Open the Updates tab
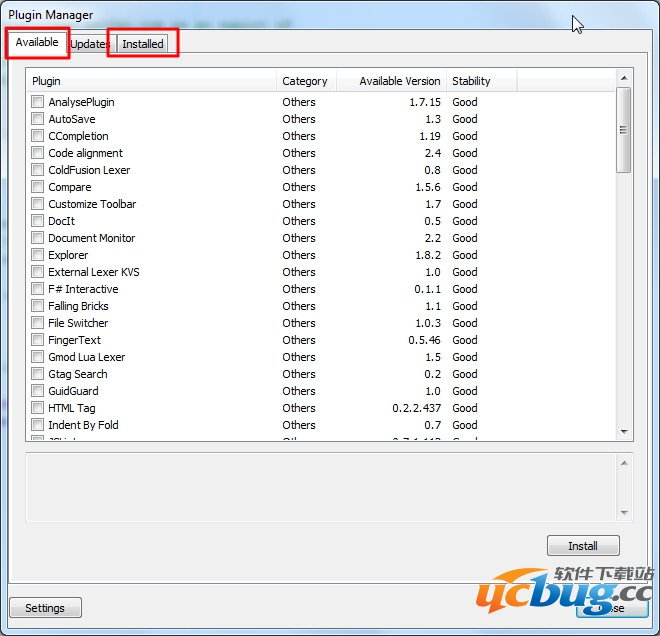Screen dimensions: 660x636 [x=89, y=44]
